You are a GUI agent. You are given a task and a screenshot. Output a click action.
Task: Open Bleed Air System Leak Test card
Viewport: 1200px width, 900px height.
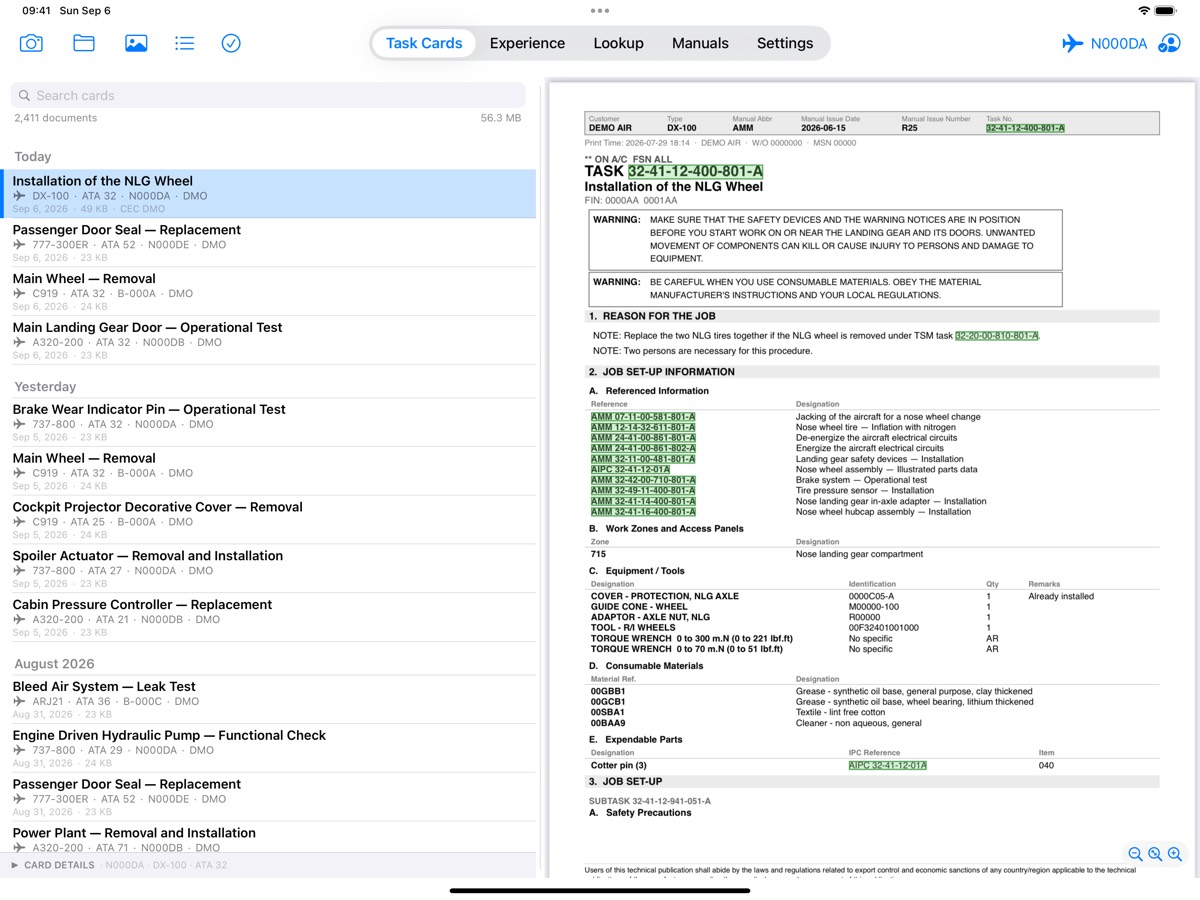point(268,700)
